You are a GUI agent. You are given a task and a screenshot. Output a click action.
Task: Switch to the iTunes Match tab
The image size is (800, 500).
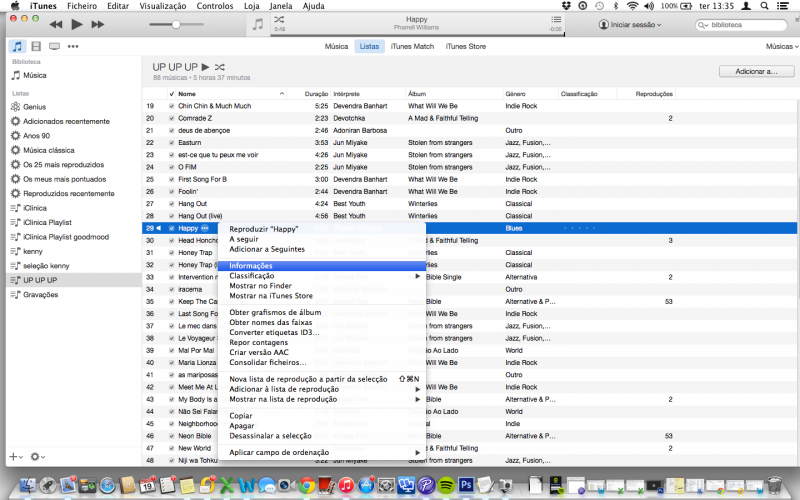point(412,46)
